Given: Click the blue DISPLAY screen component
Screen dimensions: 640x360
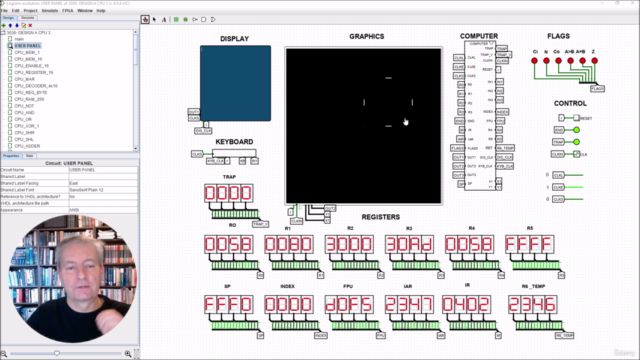Looking at the screenshot, I should 236,83.
